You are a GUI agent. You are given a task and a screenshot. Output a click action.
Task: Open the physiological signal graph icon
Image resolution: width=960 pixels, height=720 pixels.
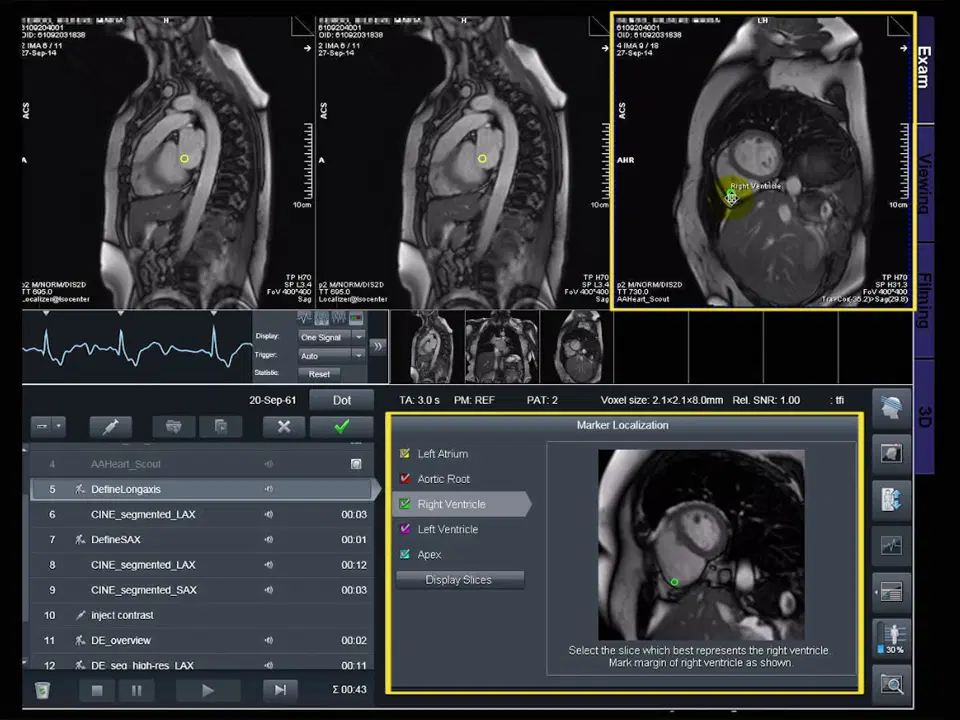point(891,546)
